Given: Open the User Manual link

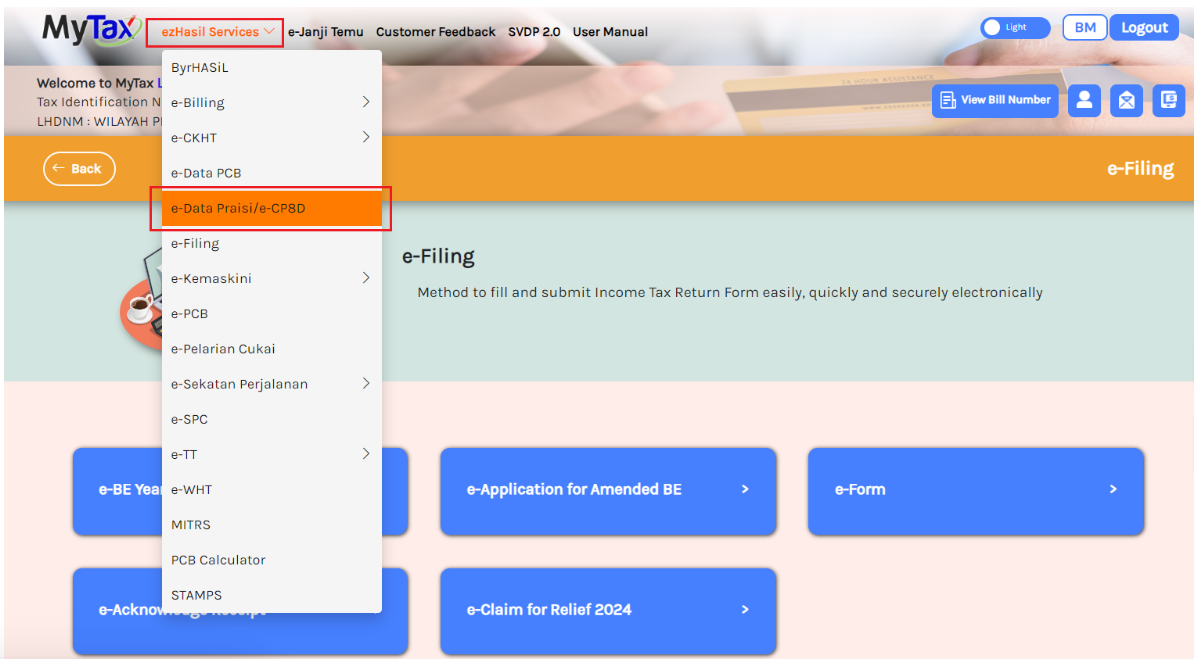Looking at the screenshot, I should [x=610, y=32].
